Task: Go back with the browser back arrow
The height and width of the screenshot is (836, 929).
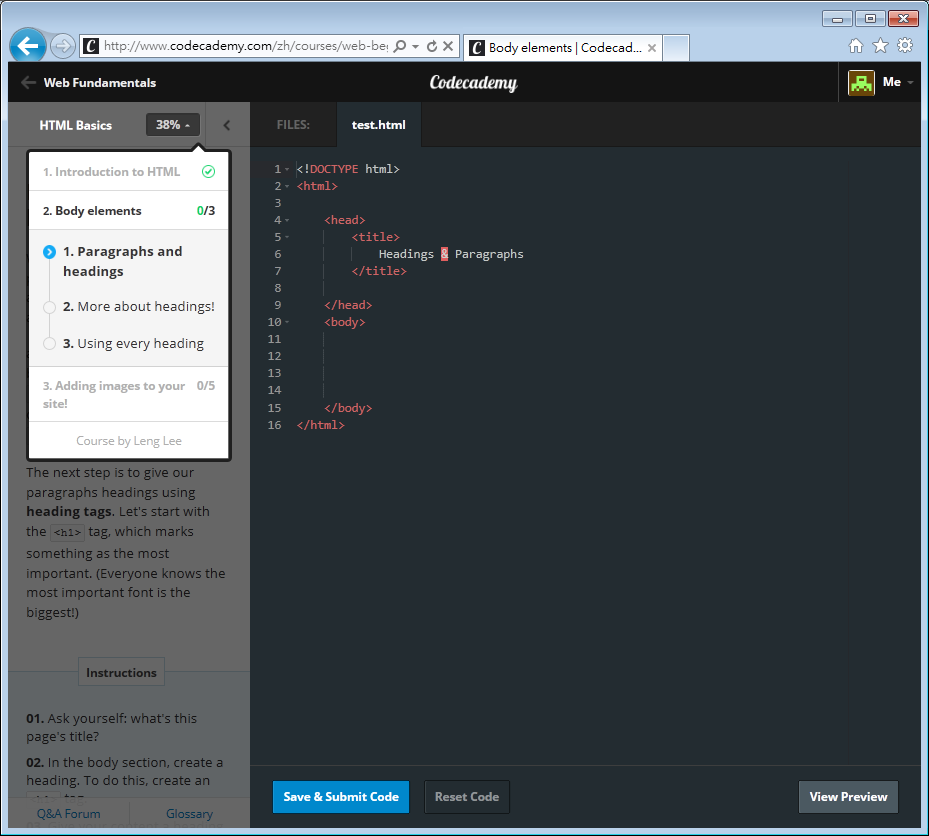Action: (27, 45)
